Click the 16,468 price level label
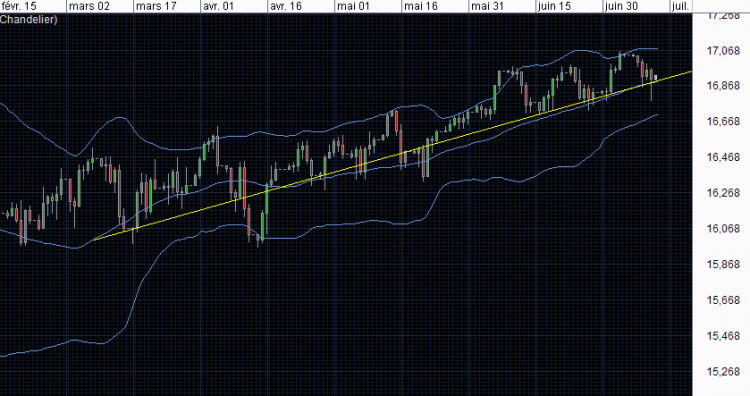Viewport: 750px width, 396px height. pyautogui.click(x=723, y=157)
